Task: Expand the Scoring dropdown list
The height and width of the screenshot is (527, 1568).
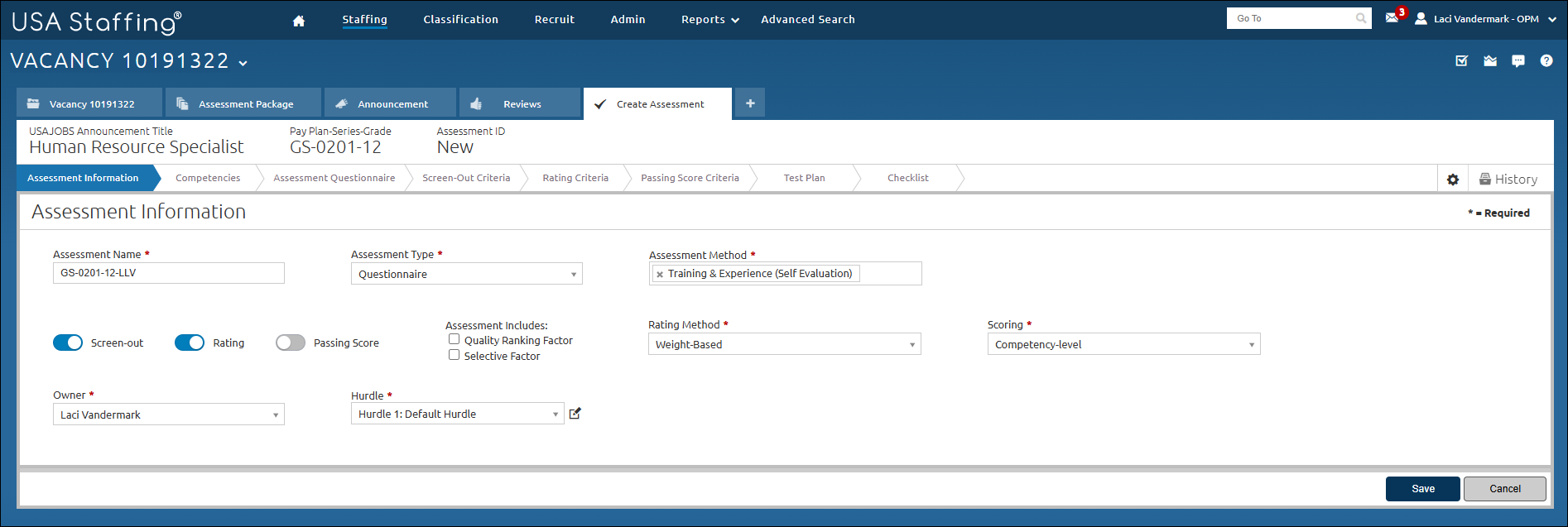Action: [x=1123, y=344]
